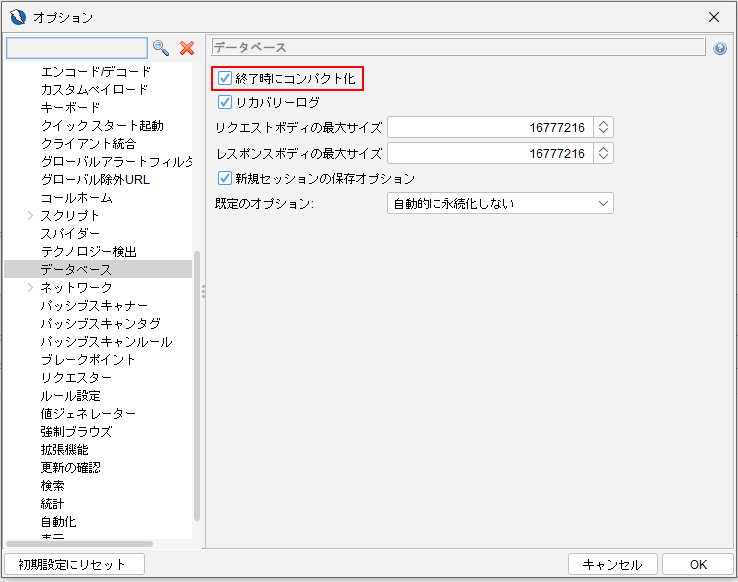The image size is (738, 582).
Task: Toggle リカバリーログ checkbox
Action: [x=225, y=102]
